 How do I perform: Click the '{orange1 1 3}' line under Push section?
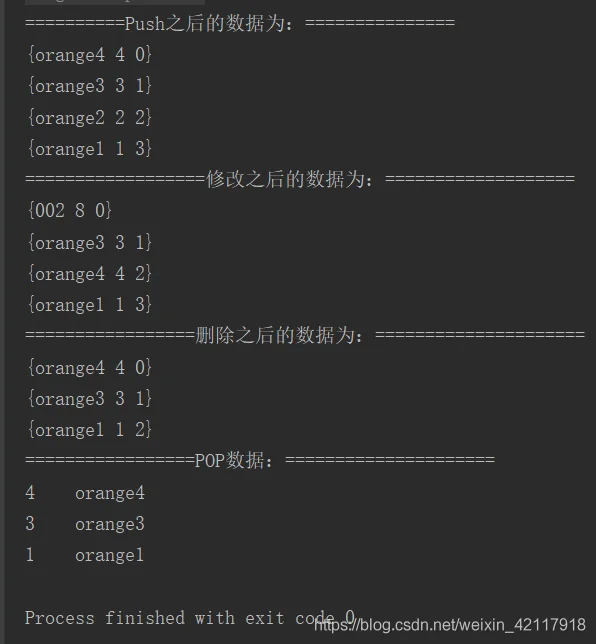(x=90, y=149)
